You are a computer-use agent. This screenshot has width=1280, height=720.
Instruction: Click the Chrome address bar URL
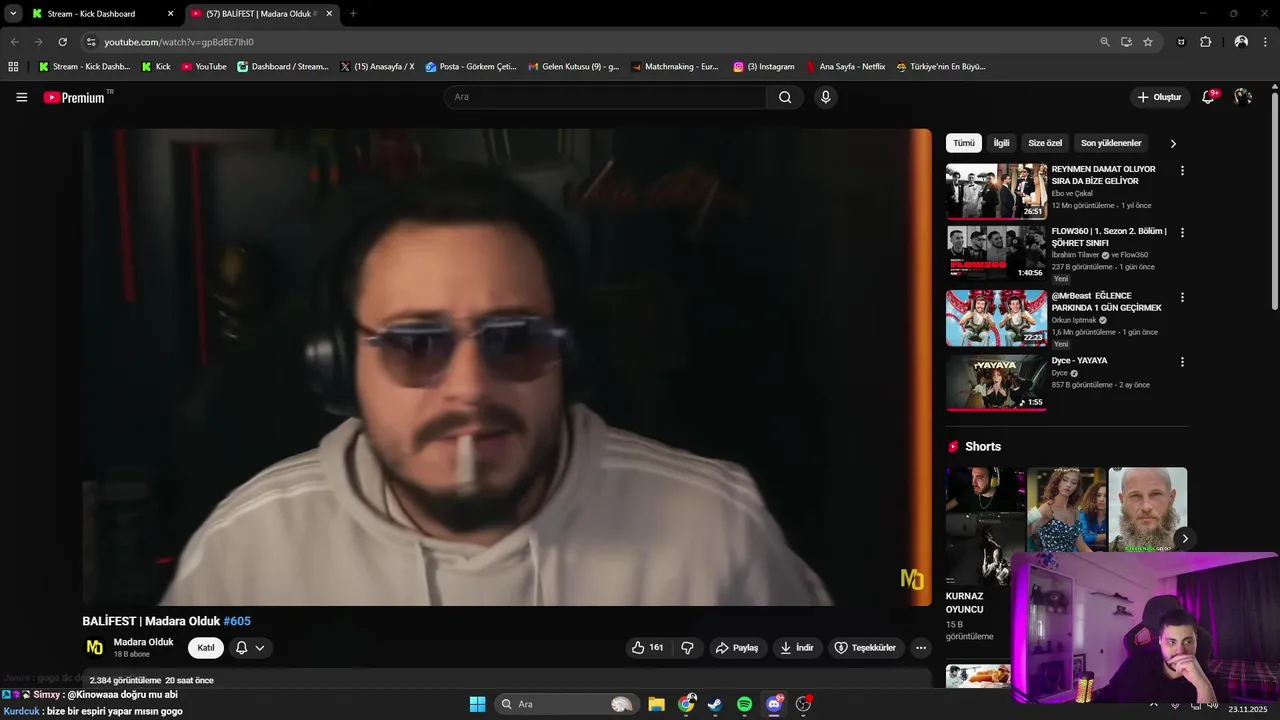[179, 42]
